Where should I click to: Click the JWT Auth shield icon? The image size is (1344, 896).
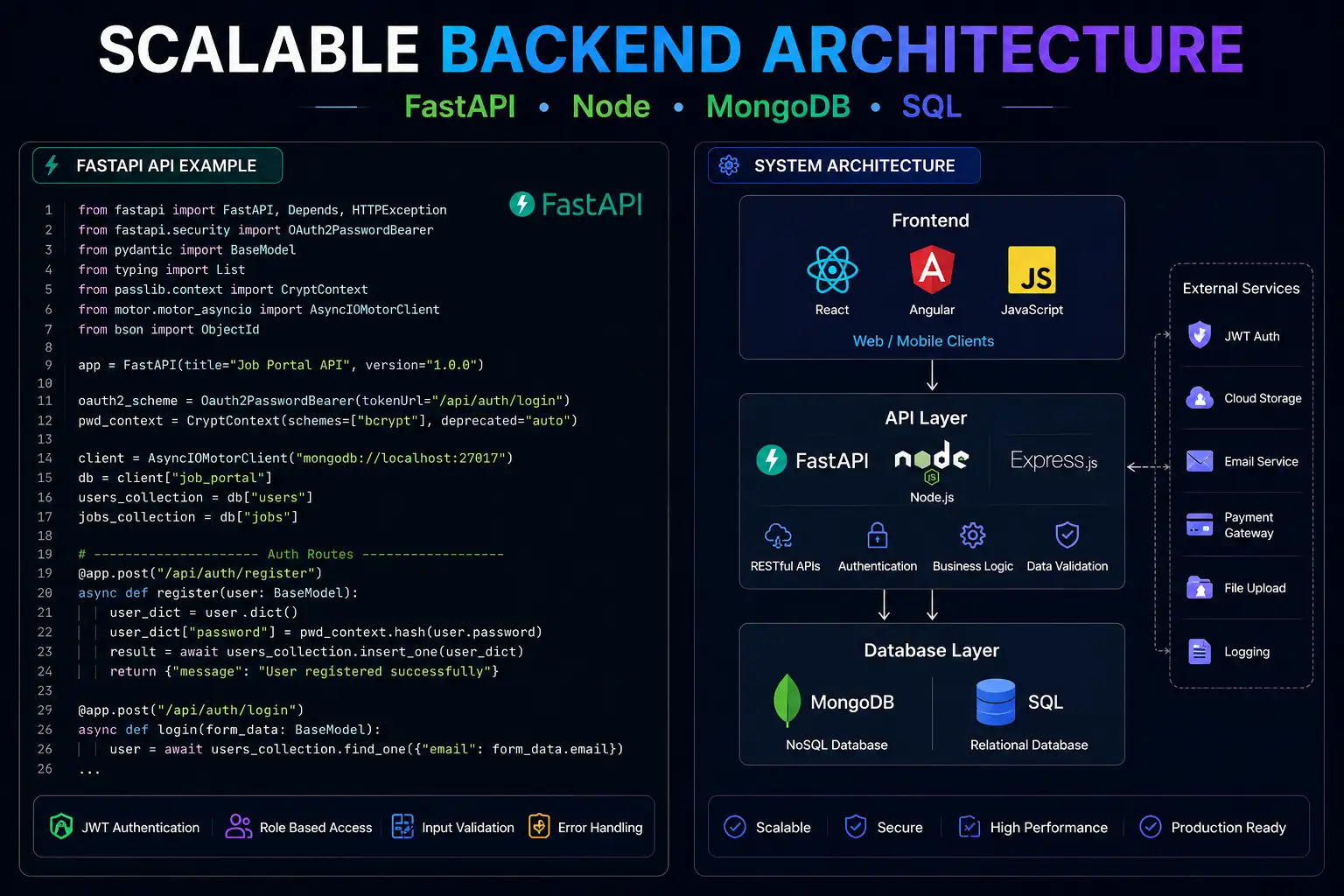point(1200,335)
